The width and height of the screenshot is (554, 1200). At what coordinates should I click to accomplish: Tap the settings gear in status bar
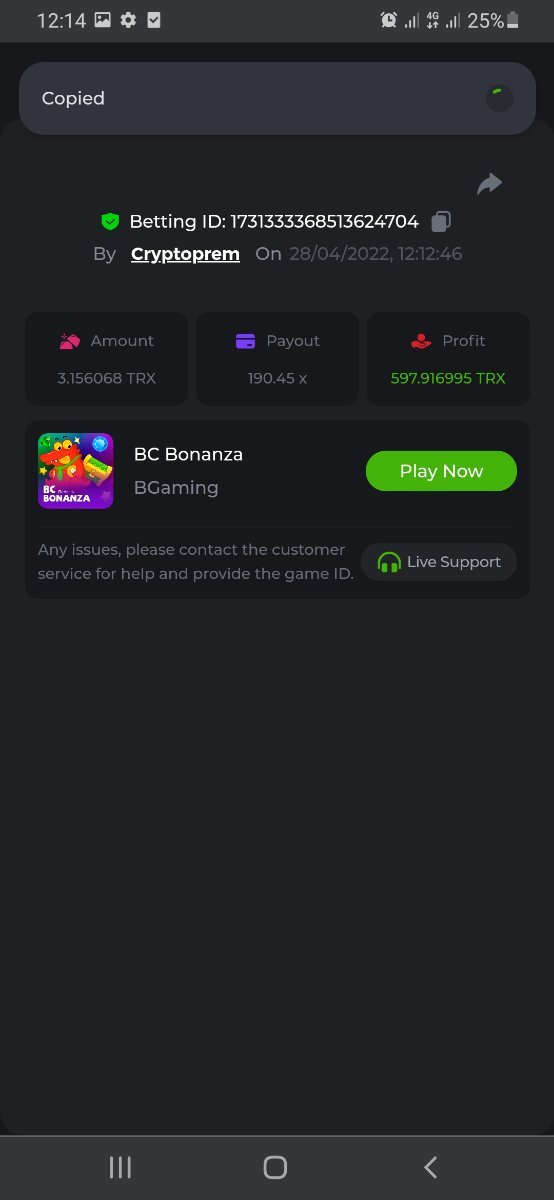tap(128, 20)
